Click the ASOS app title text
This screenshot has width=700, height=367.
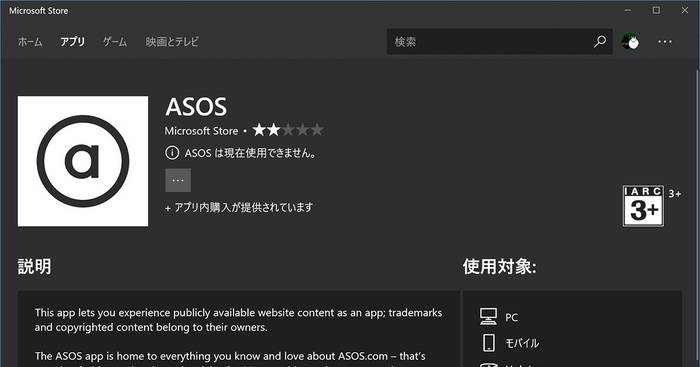196,107
